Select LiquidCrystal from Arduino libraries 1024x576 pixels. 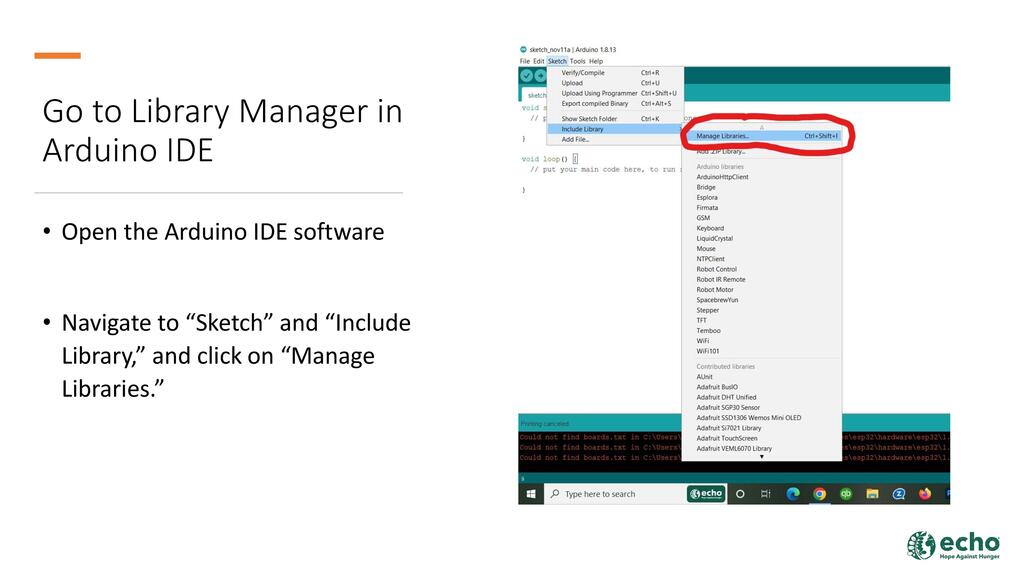pyautogui.click(x=714, y=239)
